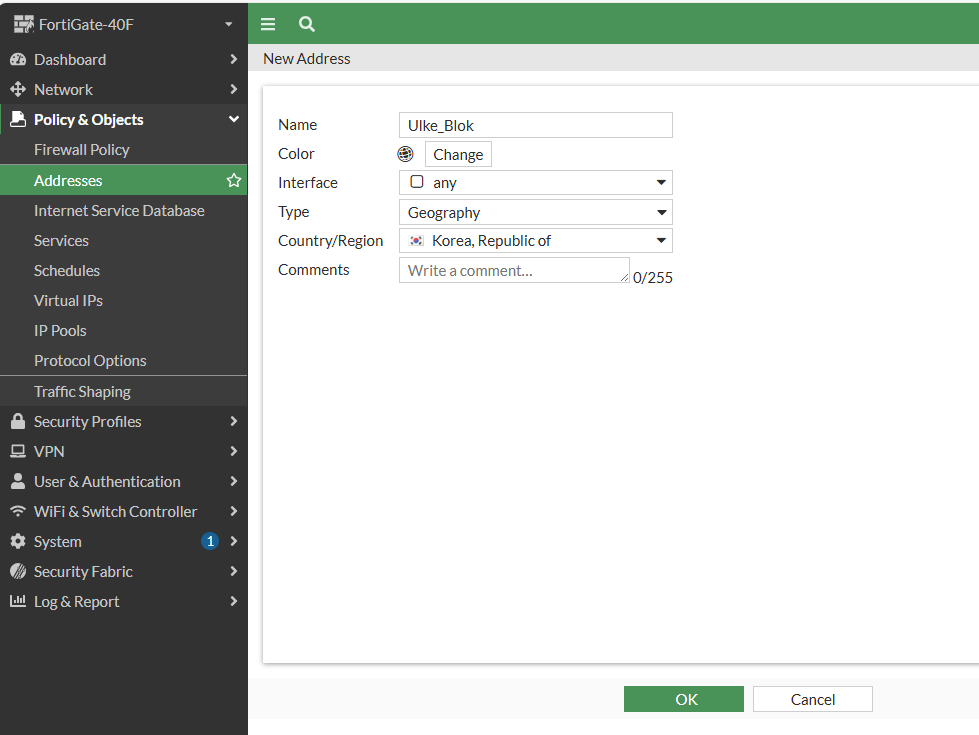The width and height of the screenshot is (979, 735).
Task: Collapse the Policy & Objects chevron
Action: [x=234, y=119]
